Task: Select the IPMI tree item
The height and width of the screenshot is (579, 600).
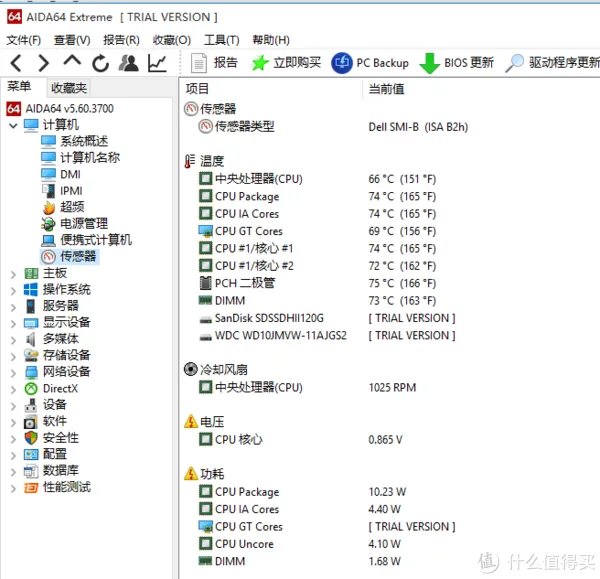Action: 62,191
